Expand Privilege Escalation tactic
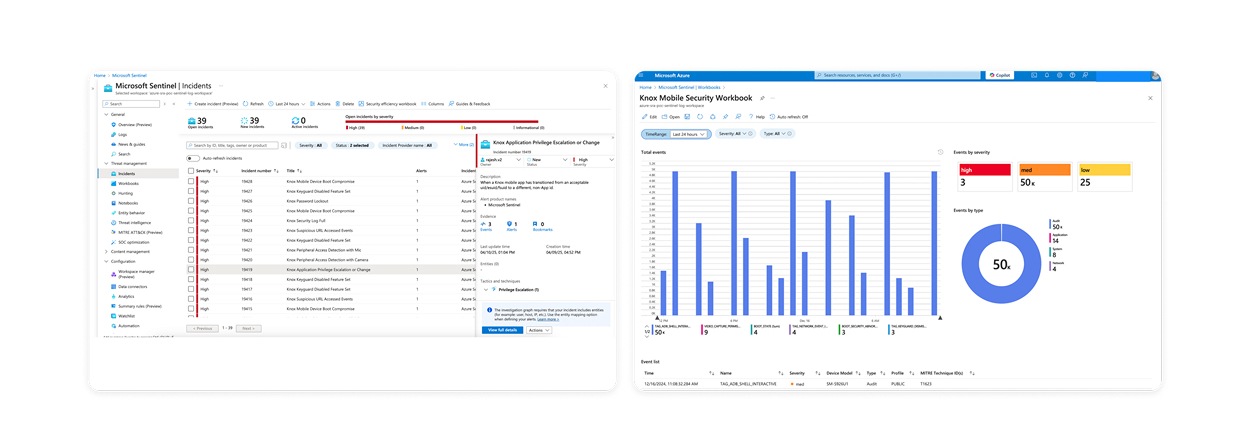The image size is (1239, 448). (x=486, y=289)
